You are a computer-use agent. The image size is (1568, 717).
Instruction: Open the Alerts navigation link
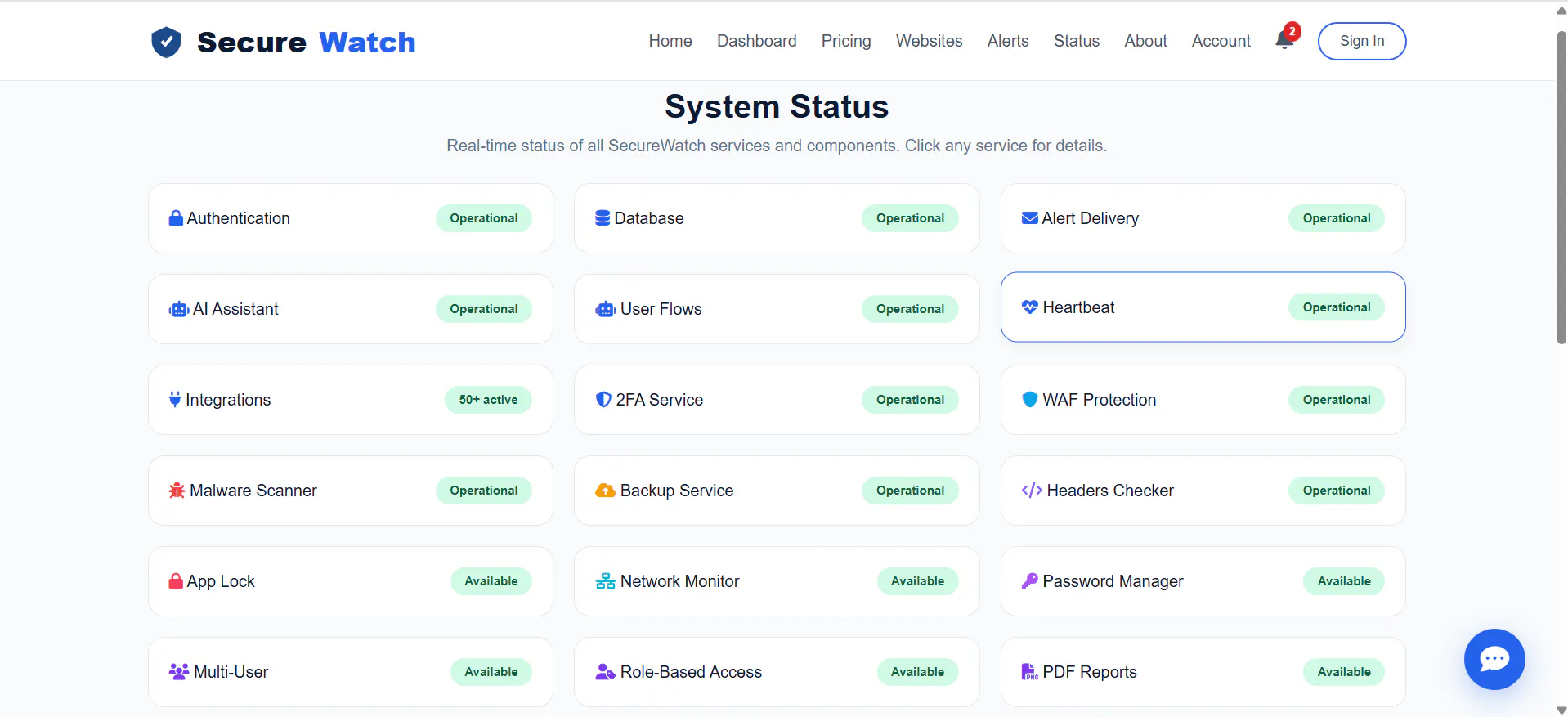(1008, 41)
